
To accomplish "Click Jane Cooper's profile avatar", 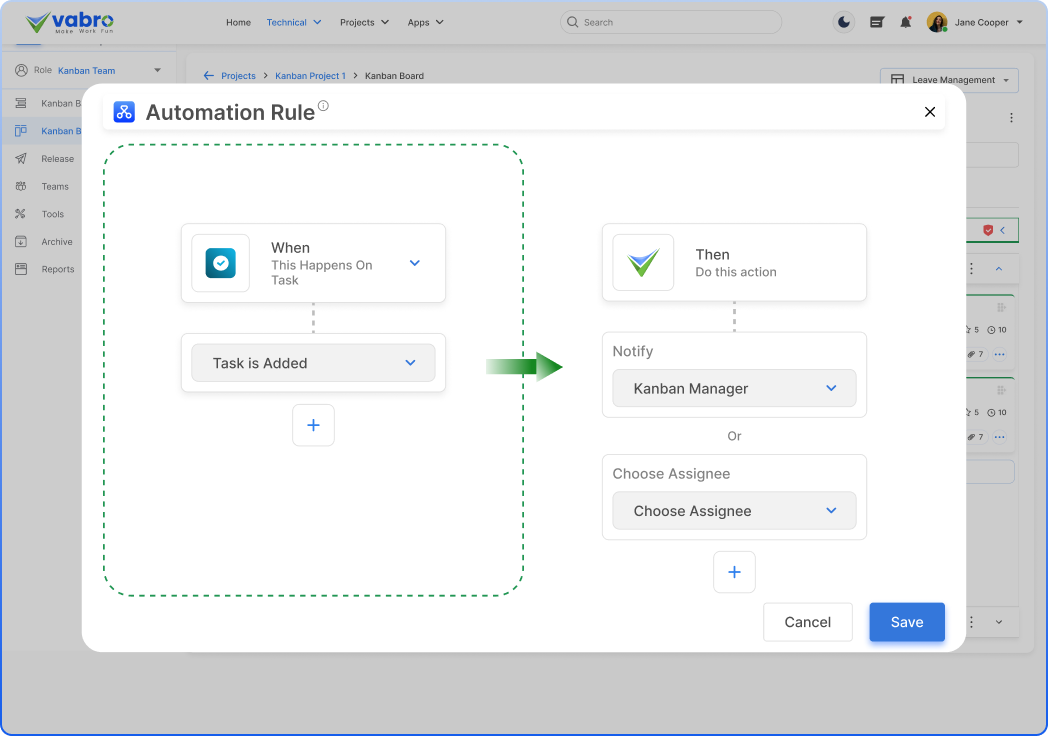I will 937,22.
